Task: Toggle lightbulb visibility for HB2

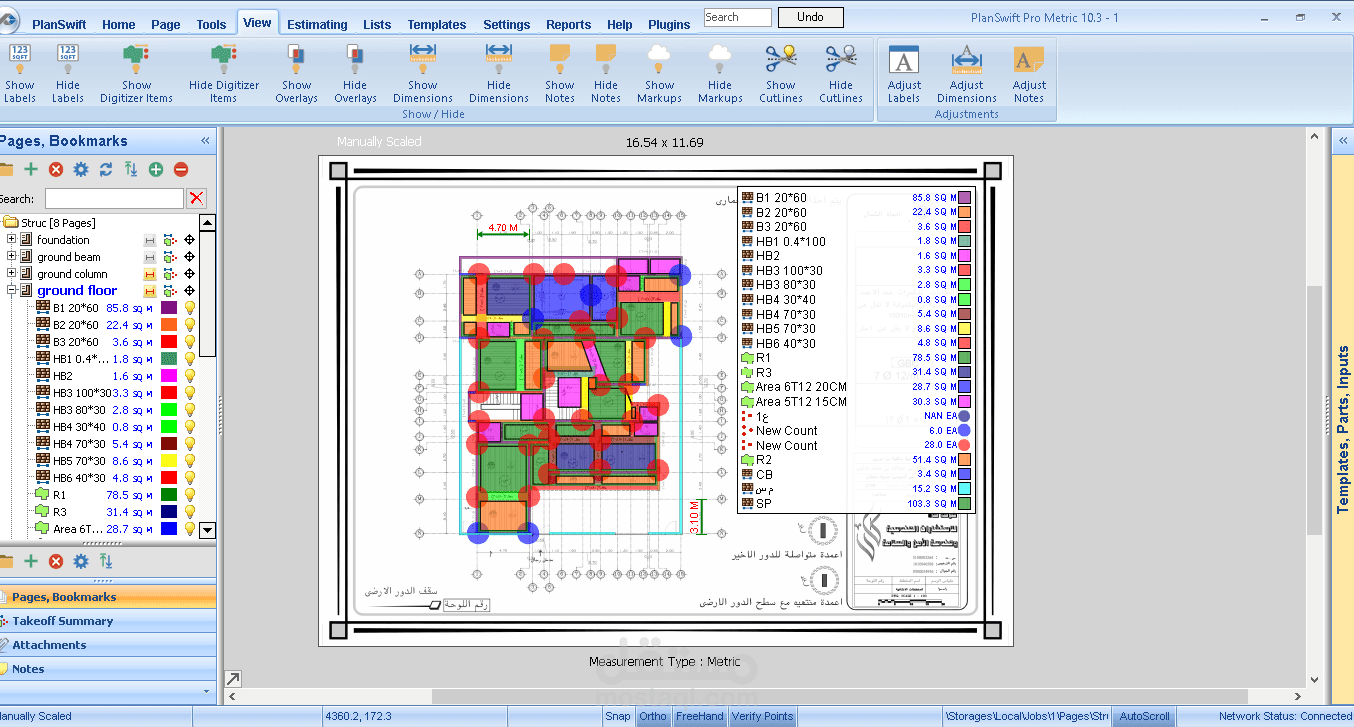Action: [x=189, y=376]
